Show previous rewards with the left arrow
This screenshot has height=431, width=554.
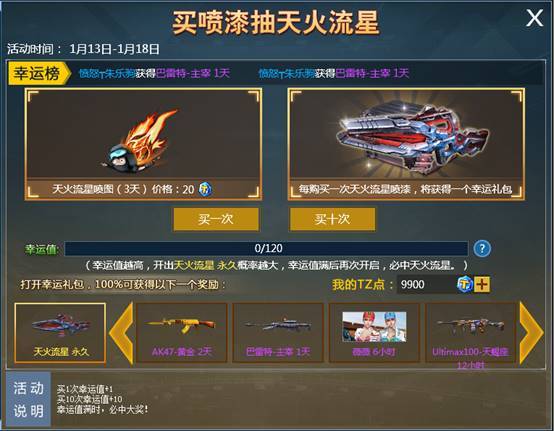pyautogui.click(x=122, y=333)
